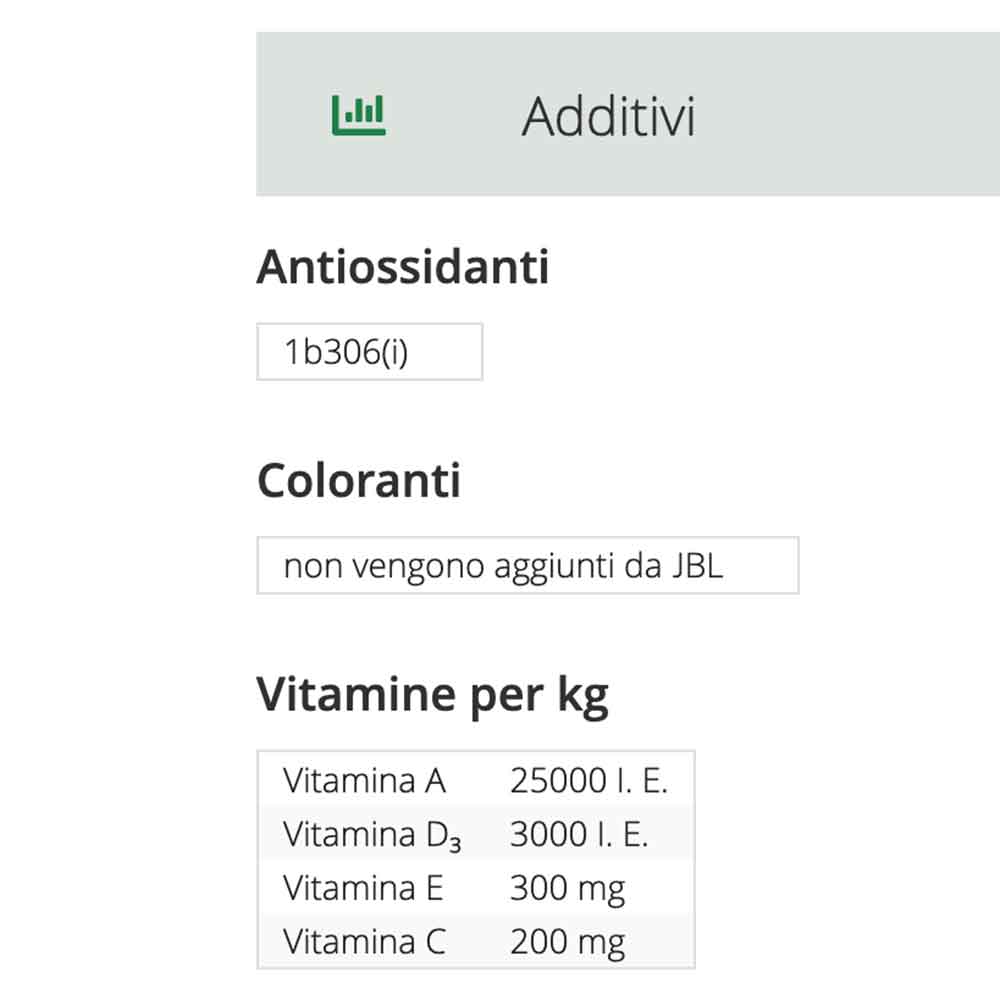Select the Vitamina A row label
Image resolution: width=1000 pixels, height=1000 pixels.
point(365,781)
